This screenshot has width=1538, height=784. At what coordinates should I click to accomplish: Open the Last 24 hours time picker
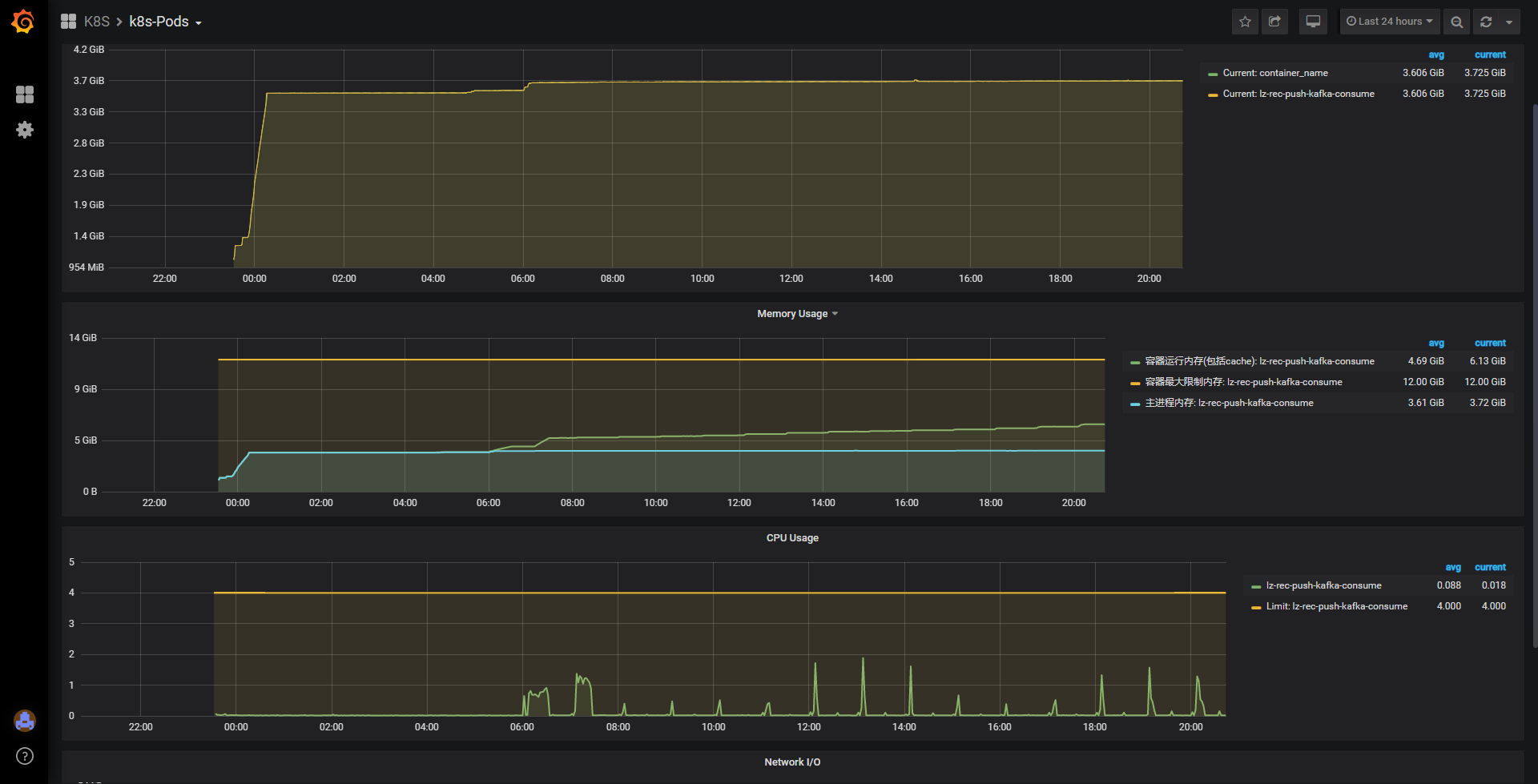[x=1390, y=22]
